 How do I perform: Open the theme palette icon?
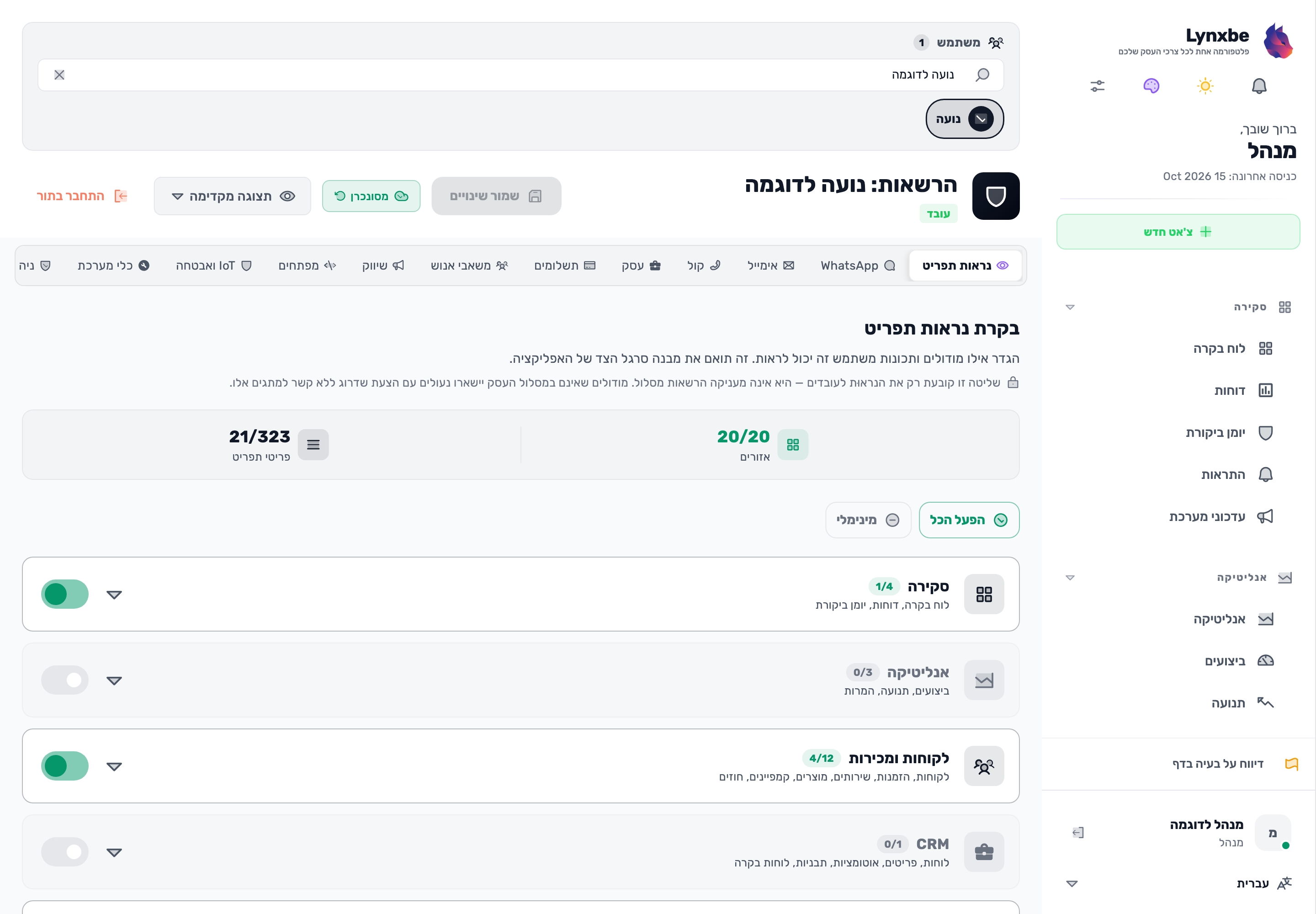1151,86
